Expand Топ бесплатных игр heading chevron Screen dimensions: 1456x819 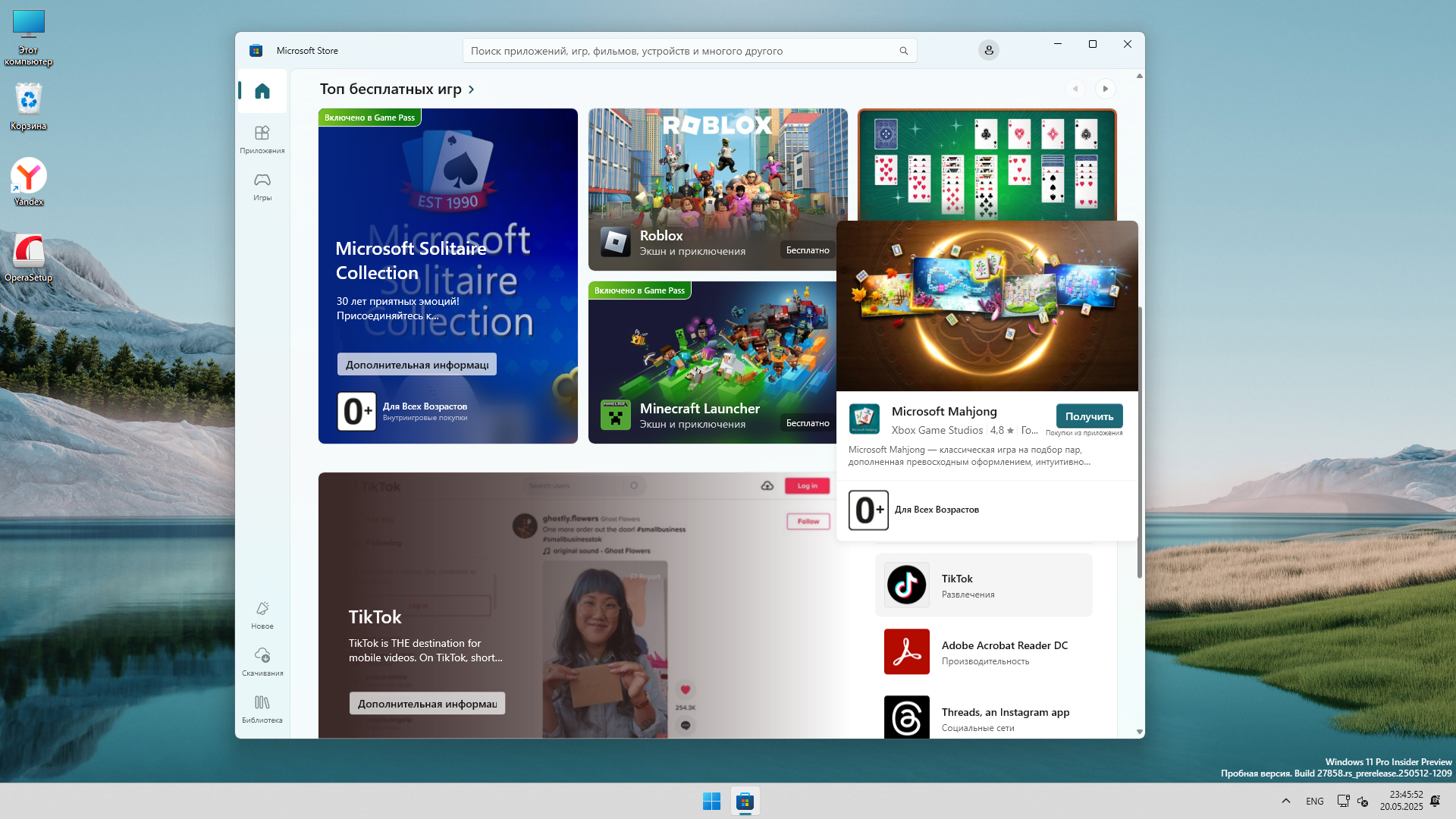pos(472,89)
